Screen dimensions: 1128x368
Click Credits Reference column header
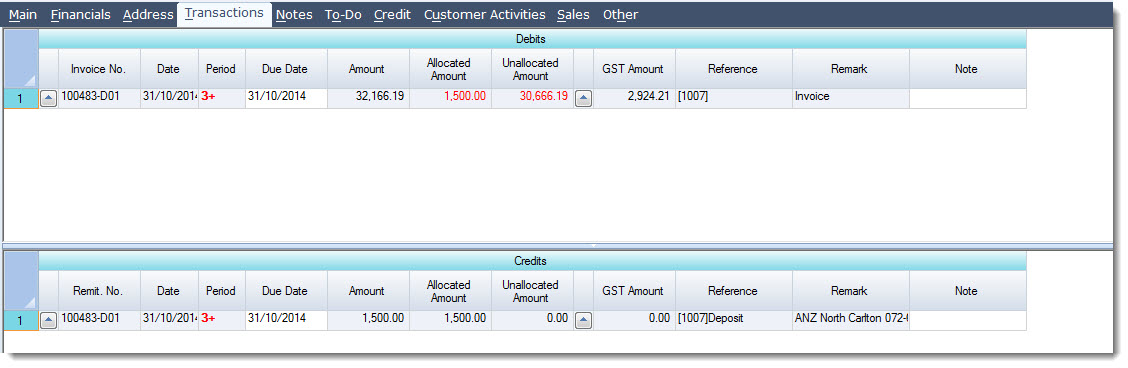point(734,291)
